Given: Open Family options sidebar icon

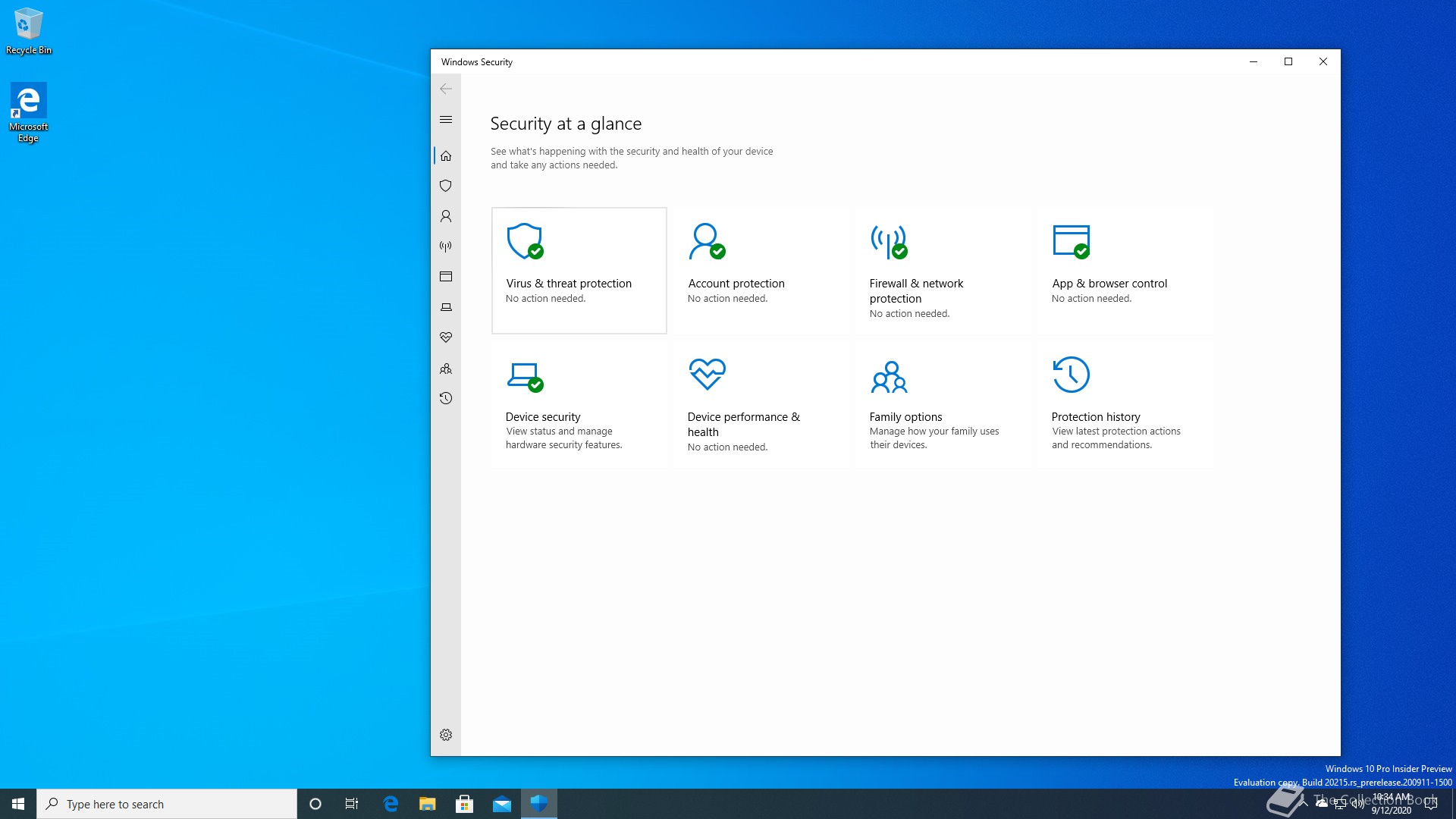Looking at the screenshot, I should pyautogui.click(x=446, y=369).
